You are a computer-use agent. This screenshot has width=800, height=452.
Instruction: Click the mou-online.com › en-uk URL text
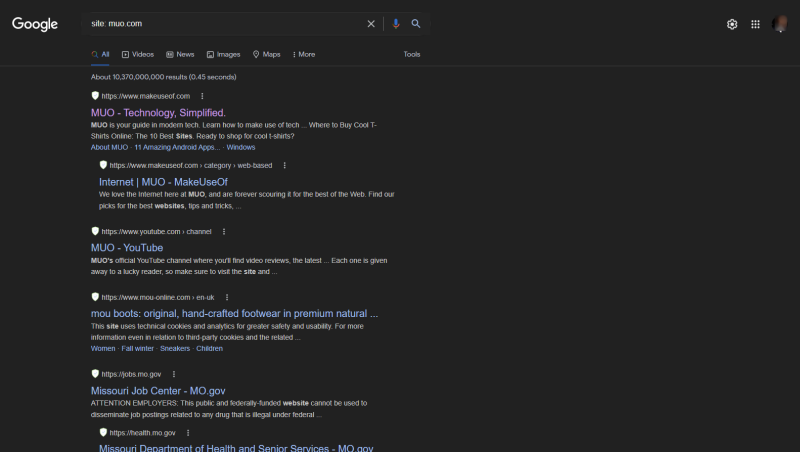tap(158, 297)
